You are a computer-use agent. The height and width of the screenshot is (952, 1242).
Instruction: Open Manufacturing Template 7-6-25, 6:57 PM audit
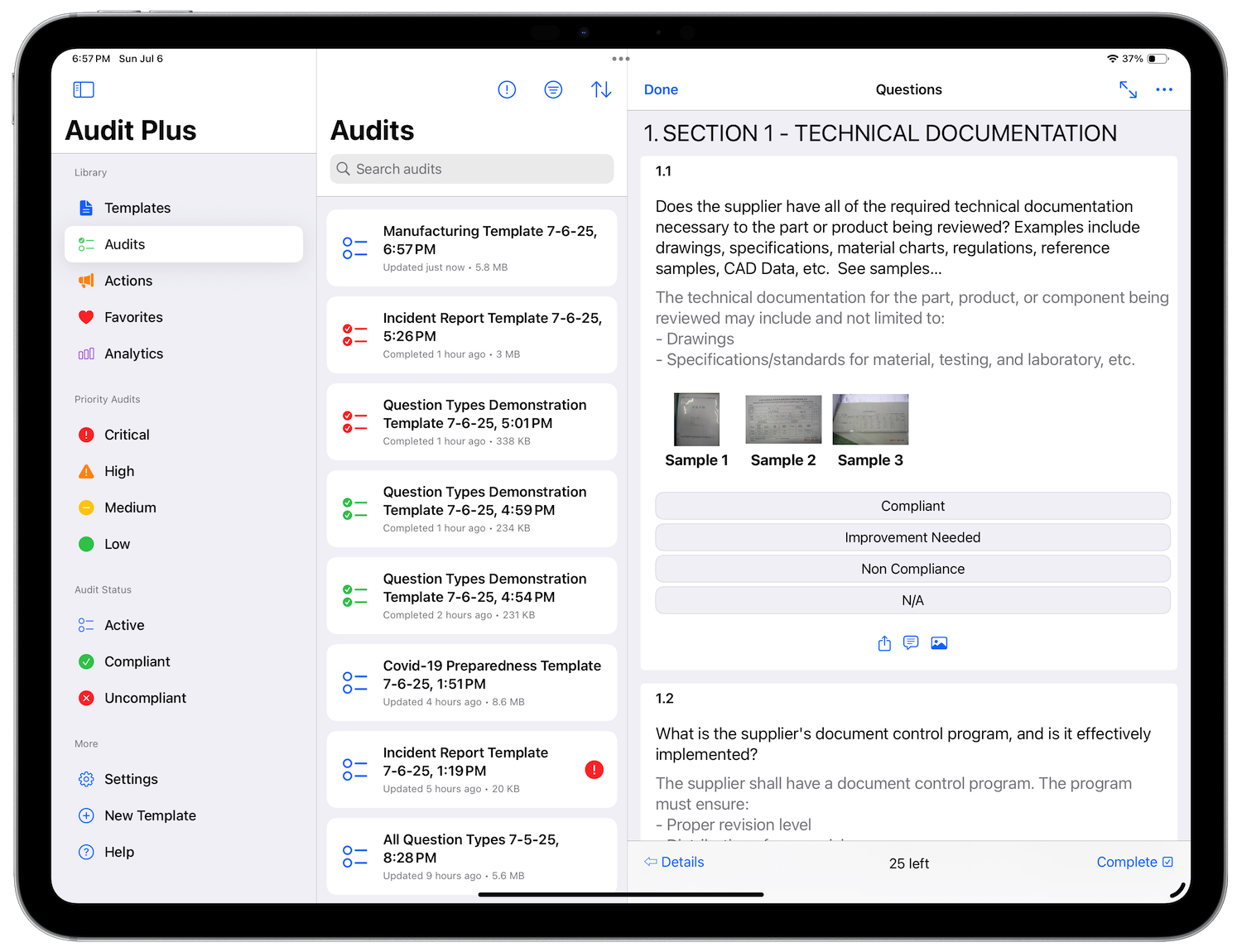point(472,248)
